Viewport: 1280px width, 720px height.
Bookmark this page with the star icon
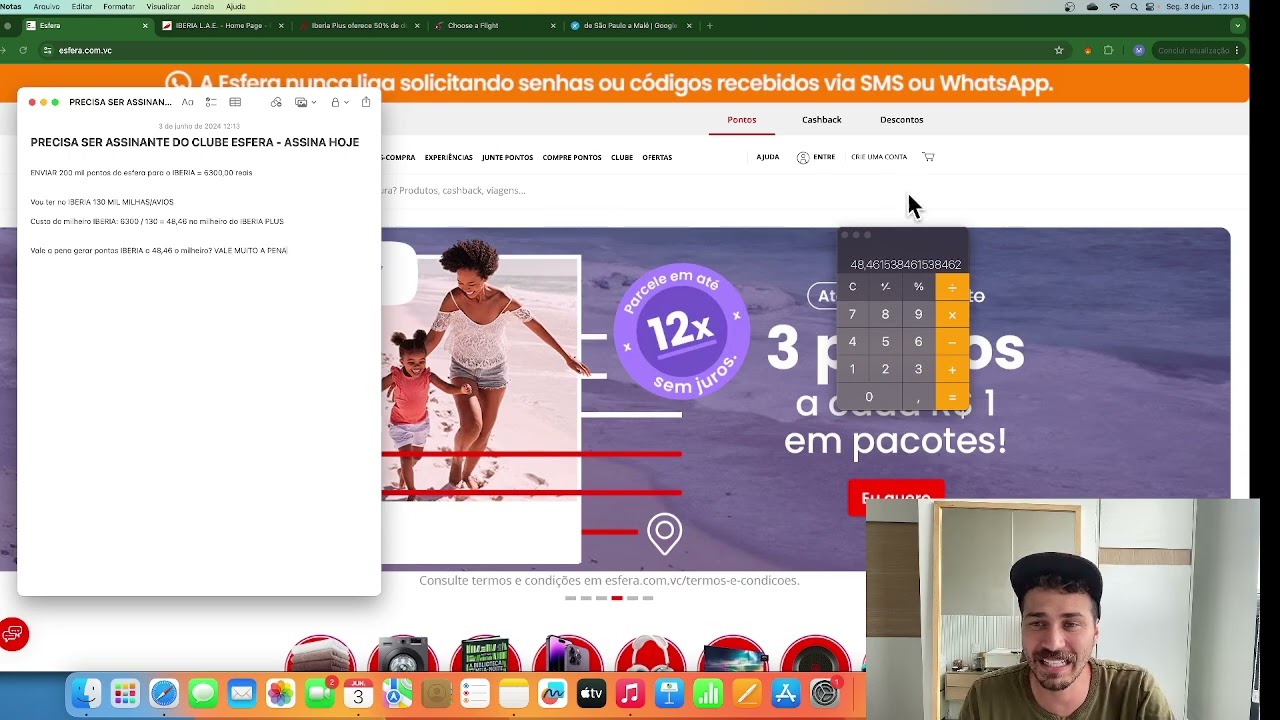point(1059,50)
